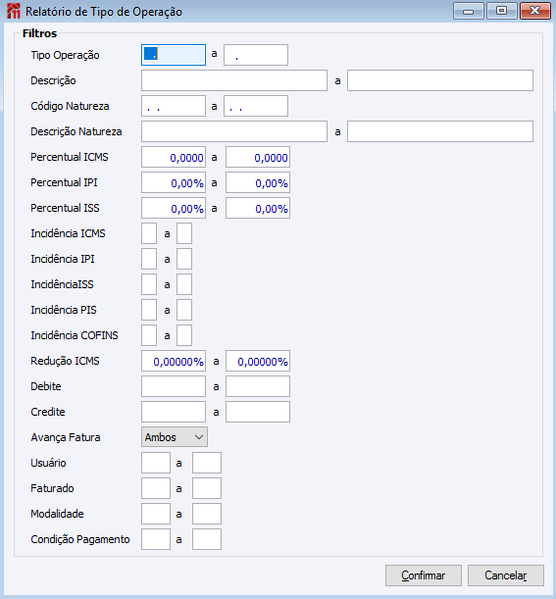Select the first Usuário field
Viewport: 556px width, 599px height.
tap(156, 463)
